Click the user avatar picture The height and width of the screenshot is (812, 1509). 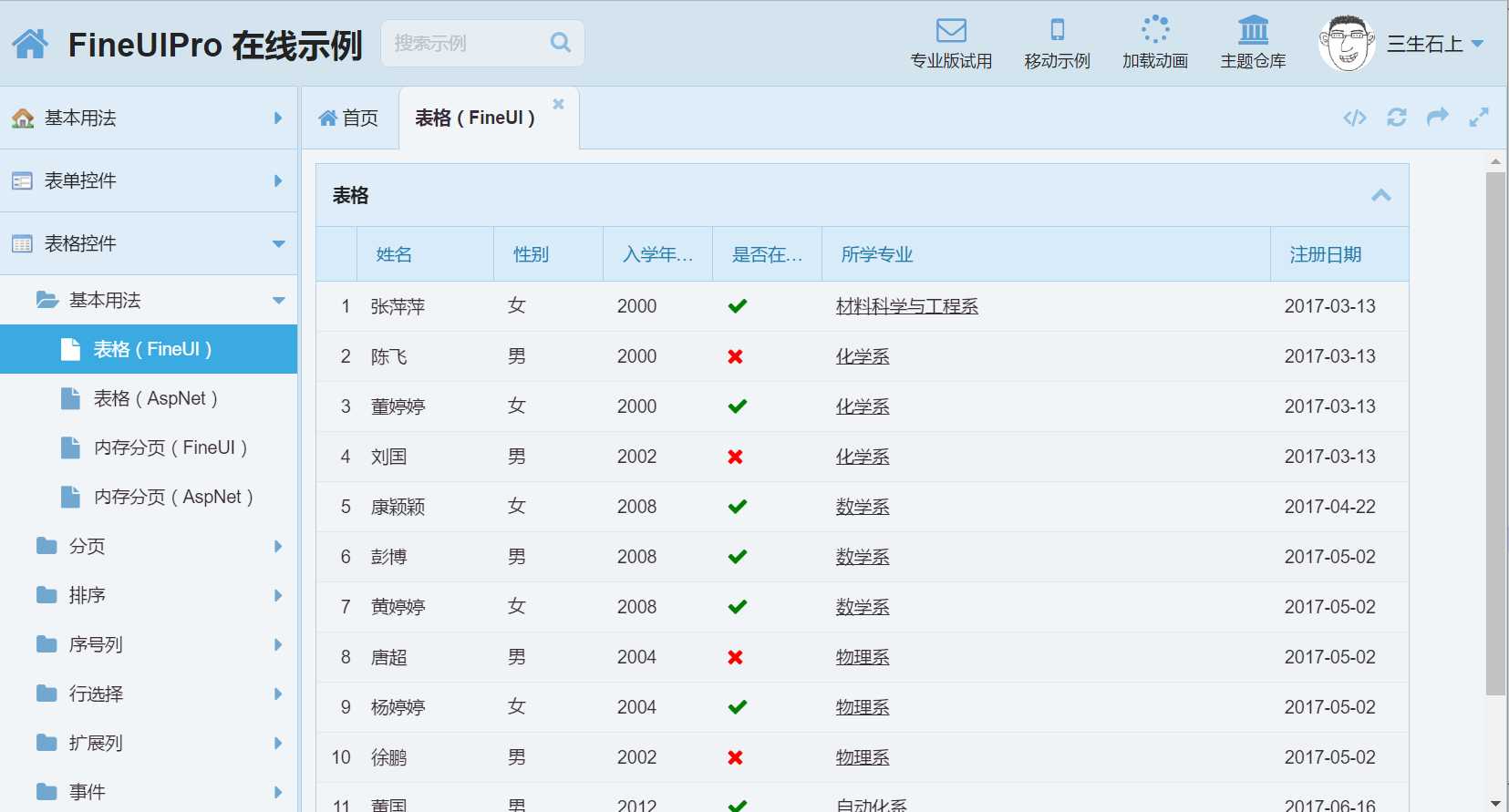tap(1347, 44)
